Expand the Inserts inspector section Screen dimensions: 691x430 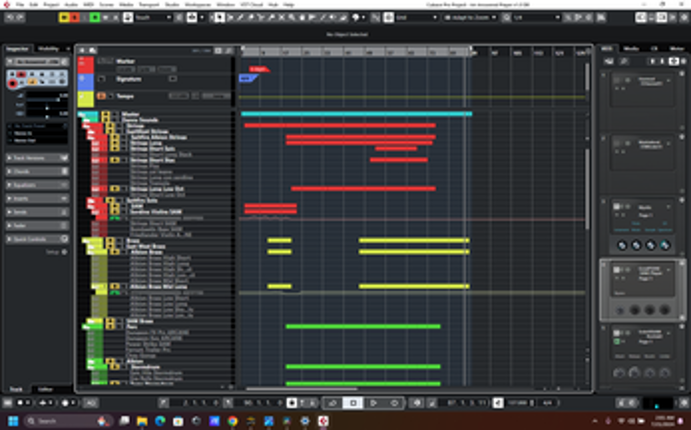point(37,199)
